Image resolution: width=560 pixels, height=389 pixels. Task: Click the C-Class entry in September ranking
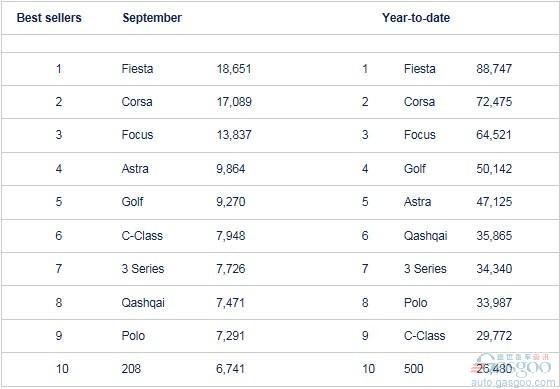[x=142, y=235]
